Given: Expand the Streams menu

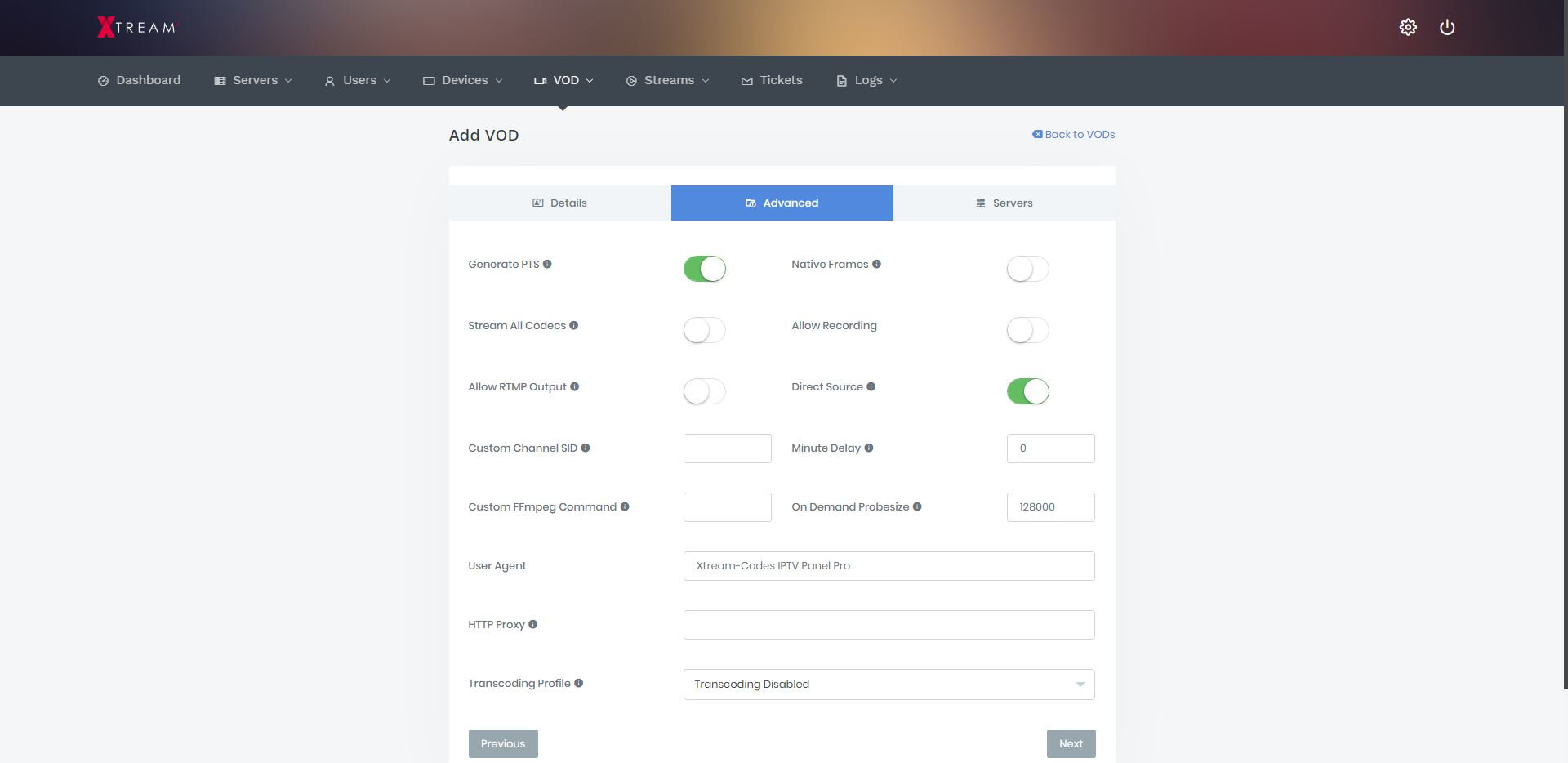Looking at the screenshot, I should click(x=667, y=80).
